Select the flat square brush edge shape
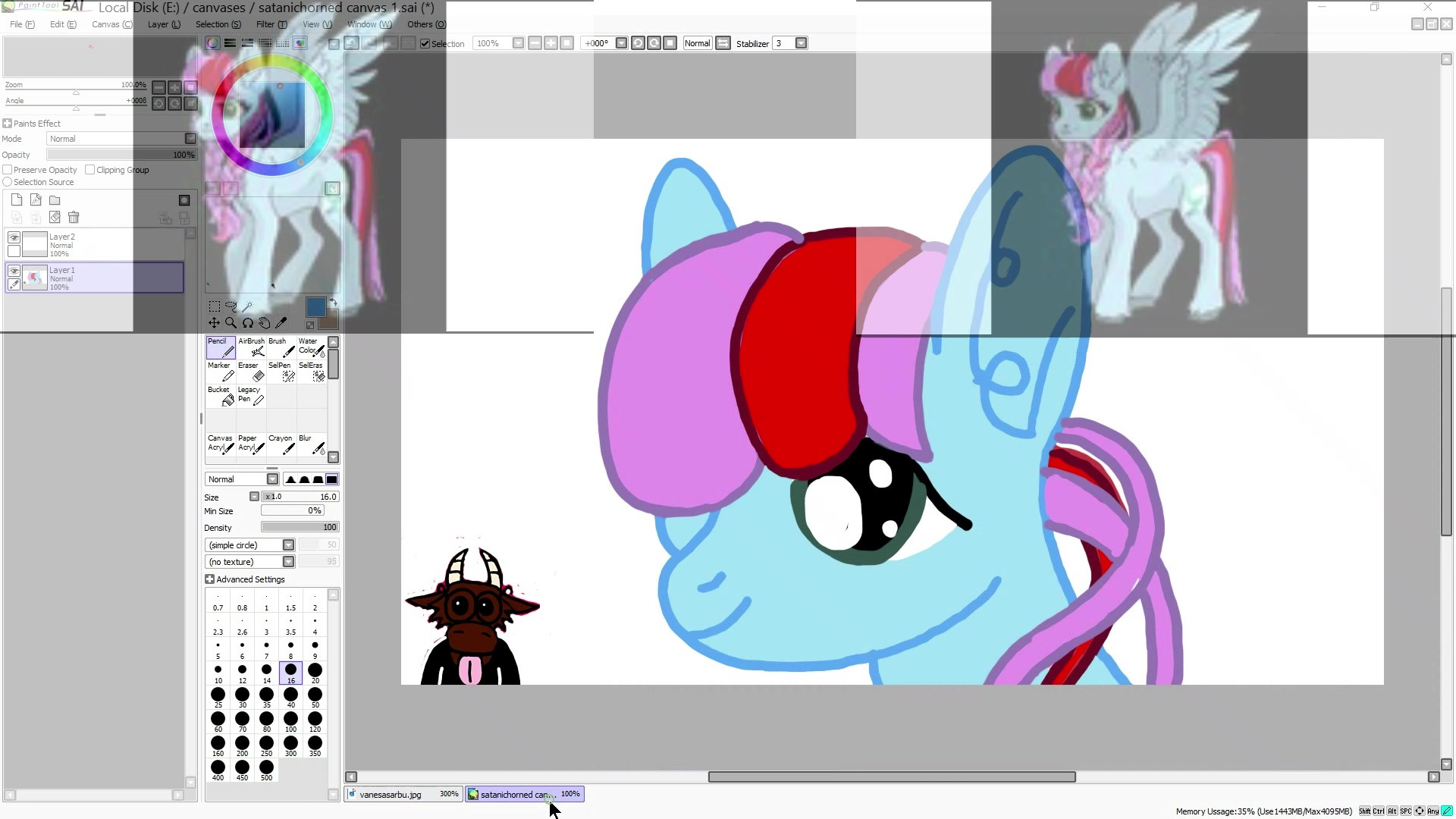 click(331, 479)
